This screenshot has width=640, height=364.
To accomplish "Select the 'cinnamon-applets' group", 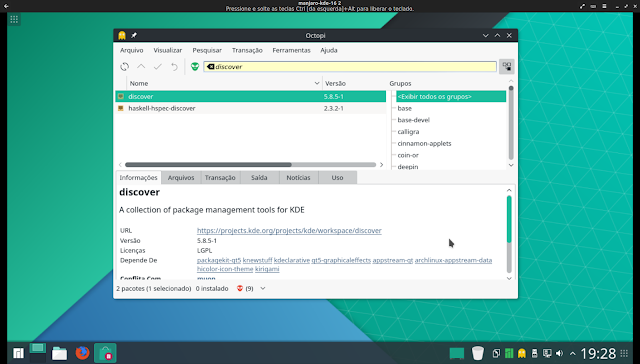I will (424, 144).
